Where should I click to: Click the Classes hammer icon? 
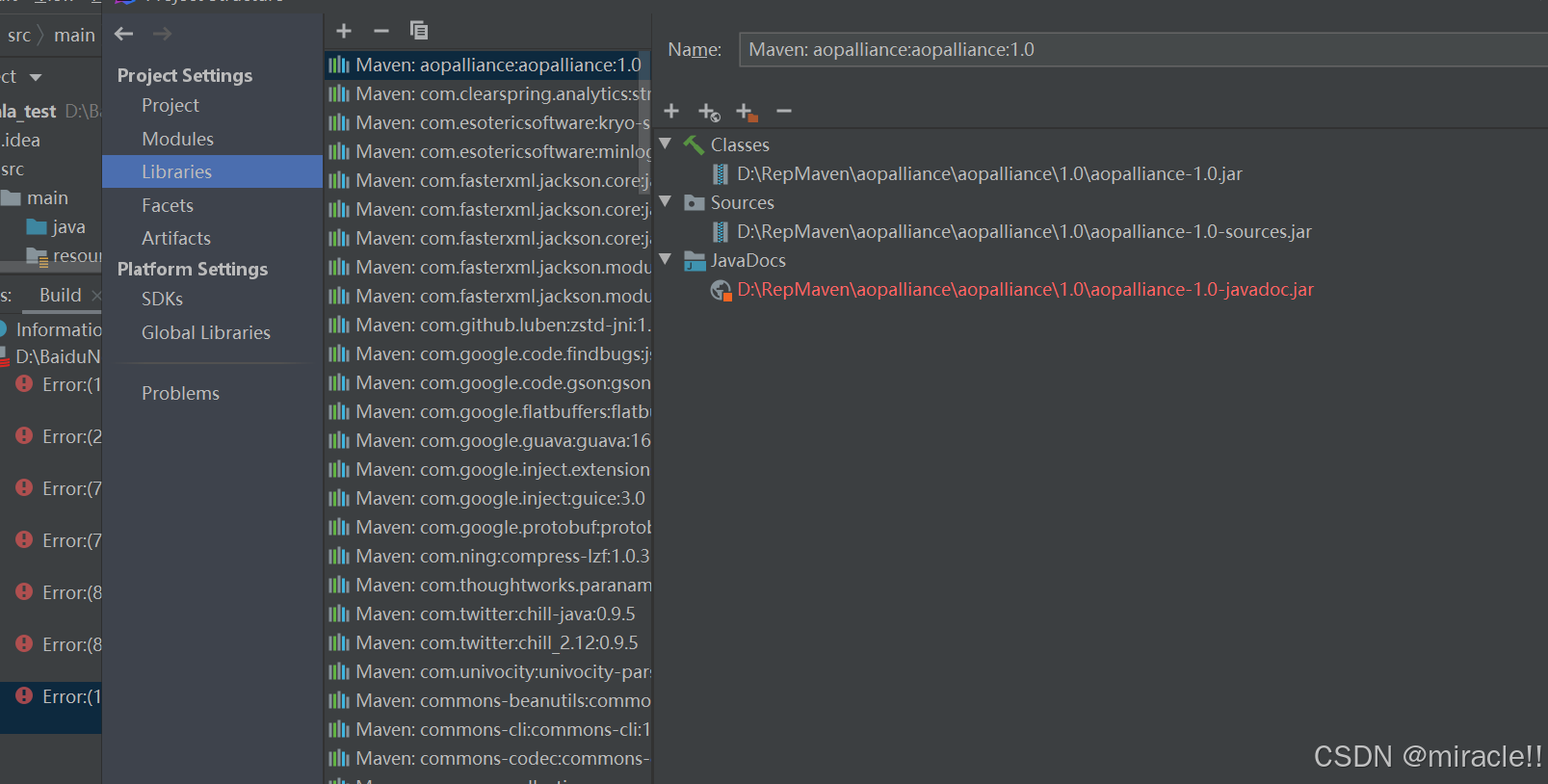(694, 145)
